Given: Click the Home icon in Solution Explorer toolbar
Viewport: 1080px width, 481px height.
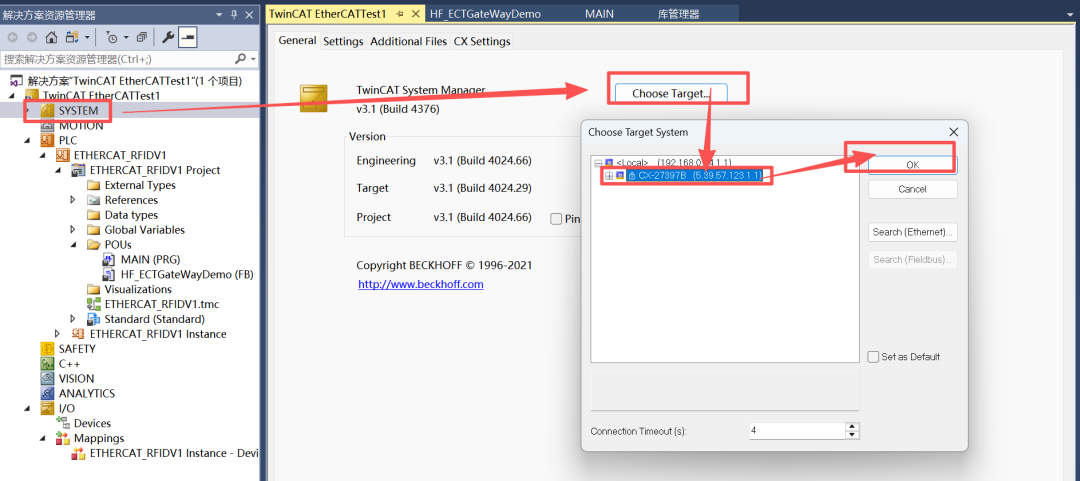Looking at the screenshot, I should (x=51, y=37).
